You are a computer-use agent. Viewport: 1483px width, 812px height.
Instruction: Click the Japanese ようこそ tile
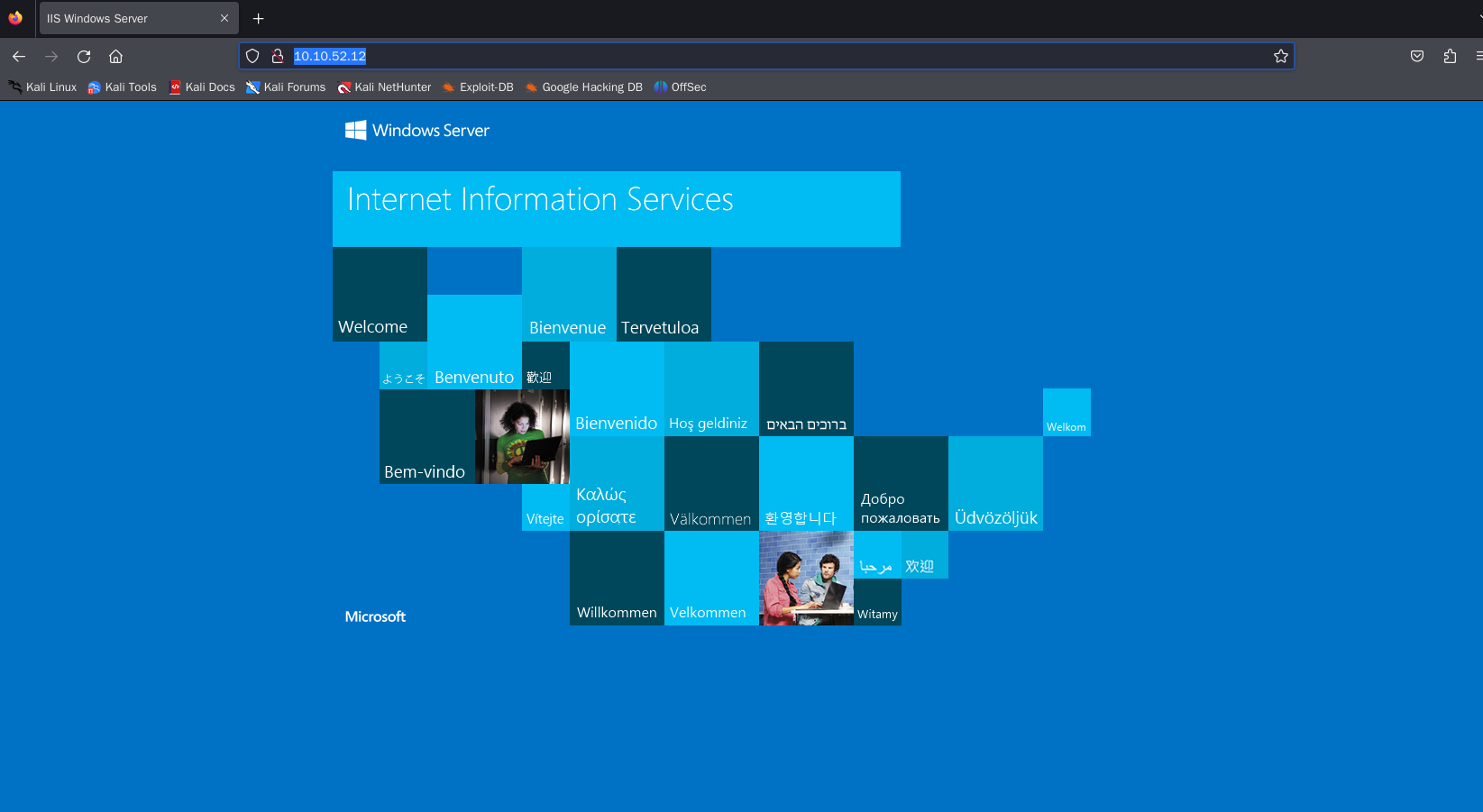click(403, 366)
